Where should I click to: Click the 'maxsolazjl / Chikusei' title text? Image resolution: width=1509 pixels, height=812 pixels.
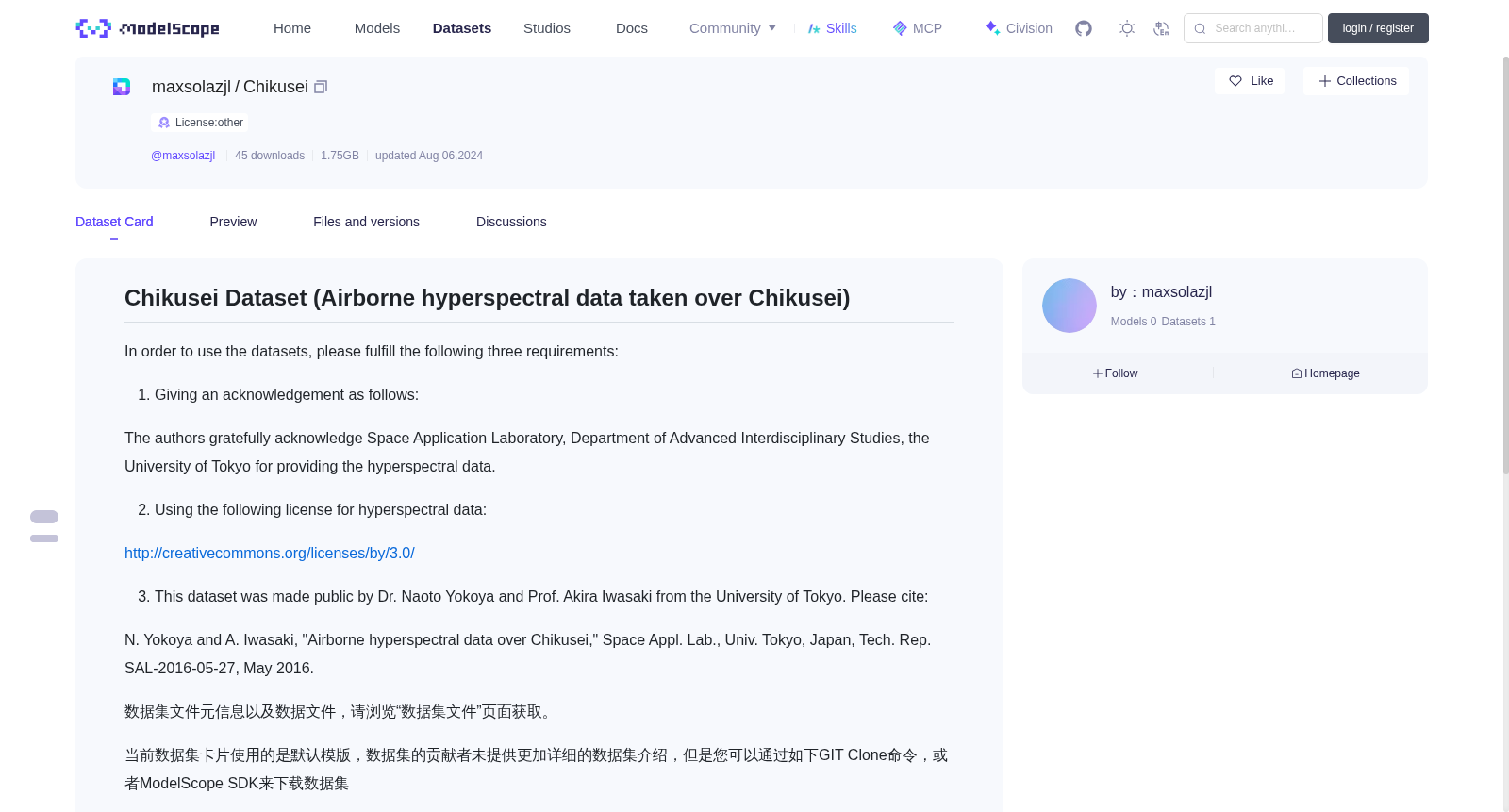point(230,87)
